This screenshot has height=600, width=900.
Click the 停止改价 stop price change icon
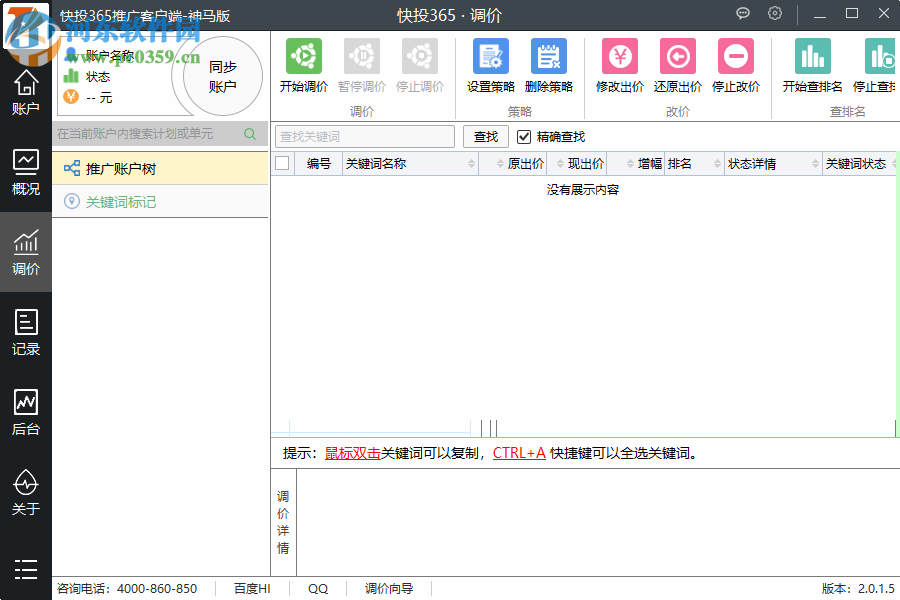[737, 56]
